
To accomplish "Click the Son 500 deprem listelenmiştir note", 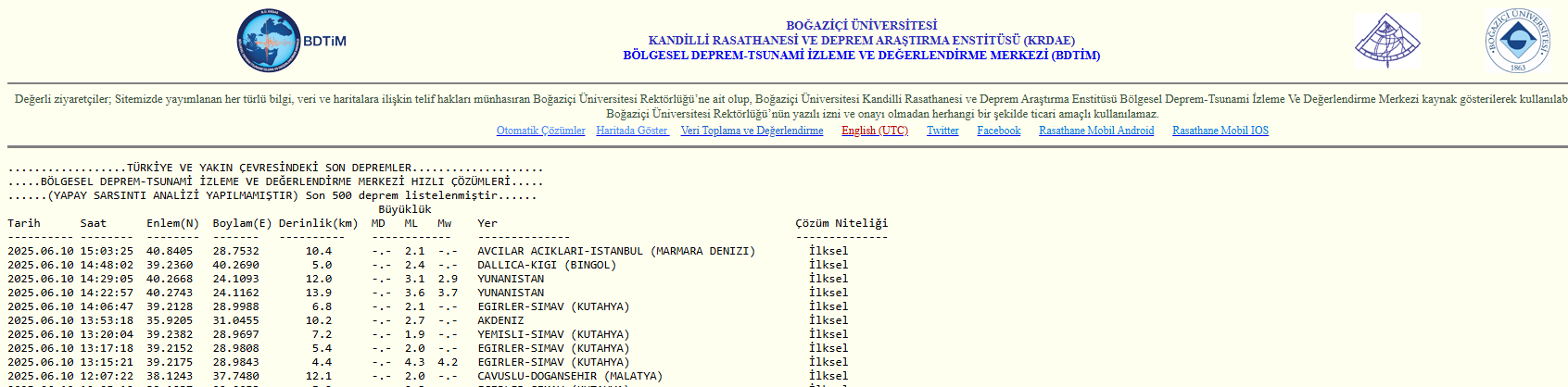I will [401, 195].
